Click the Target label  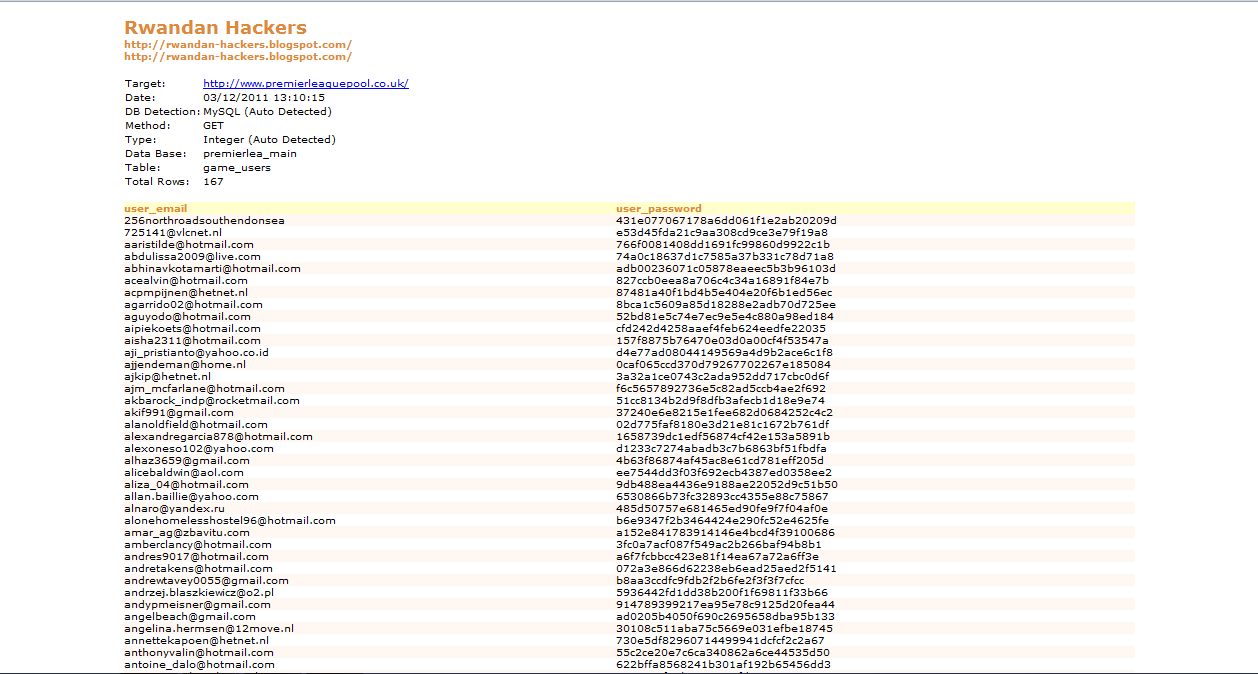(144, 84)
